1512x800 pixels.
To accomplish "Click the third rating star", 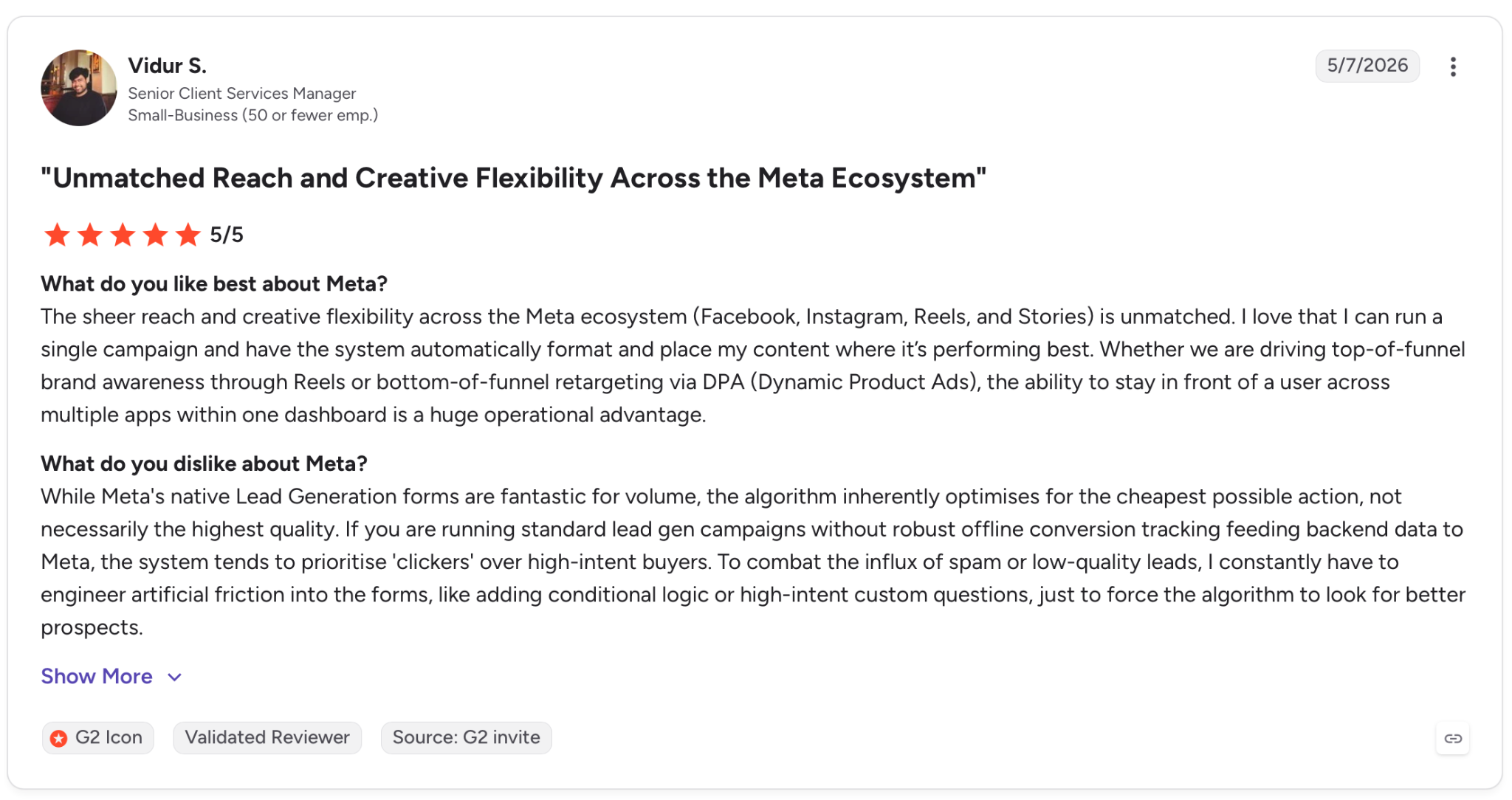I will [x=123, y=235].
